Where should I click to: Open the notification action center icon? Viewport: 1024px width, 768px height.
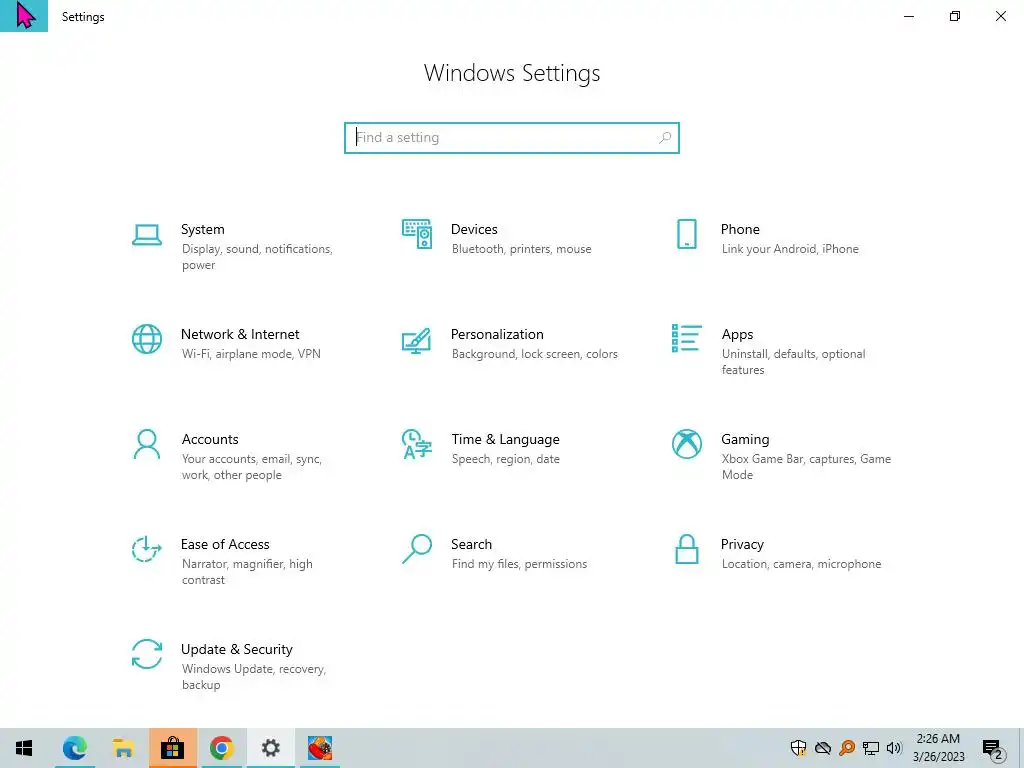pyautogui.click(x=993, y=749)
